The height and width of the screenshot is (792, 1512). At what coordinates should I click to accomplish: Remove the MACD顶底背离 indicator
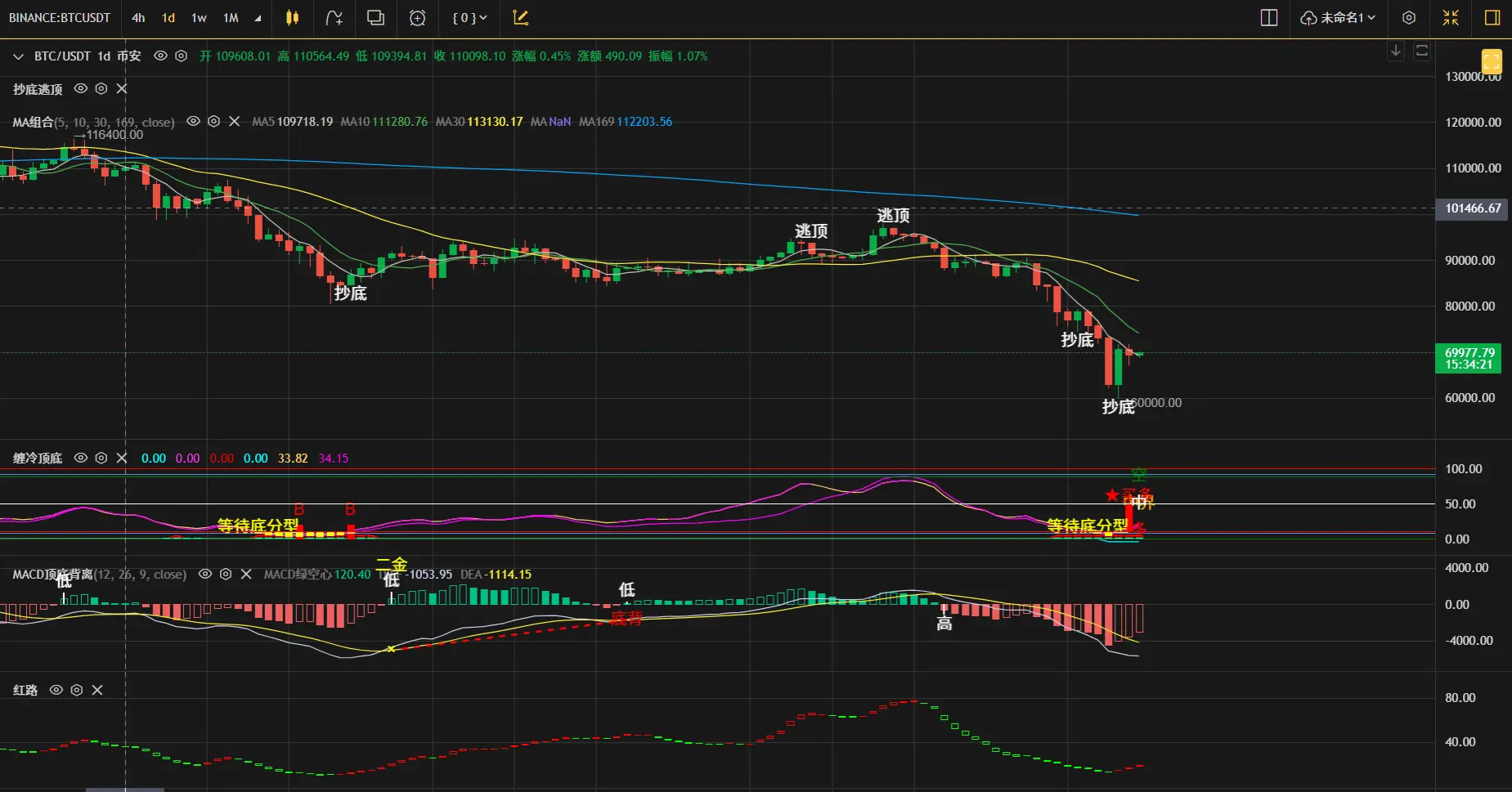[x=246, y=574]
